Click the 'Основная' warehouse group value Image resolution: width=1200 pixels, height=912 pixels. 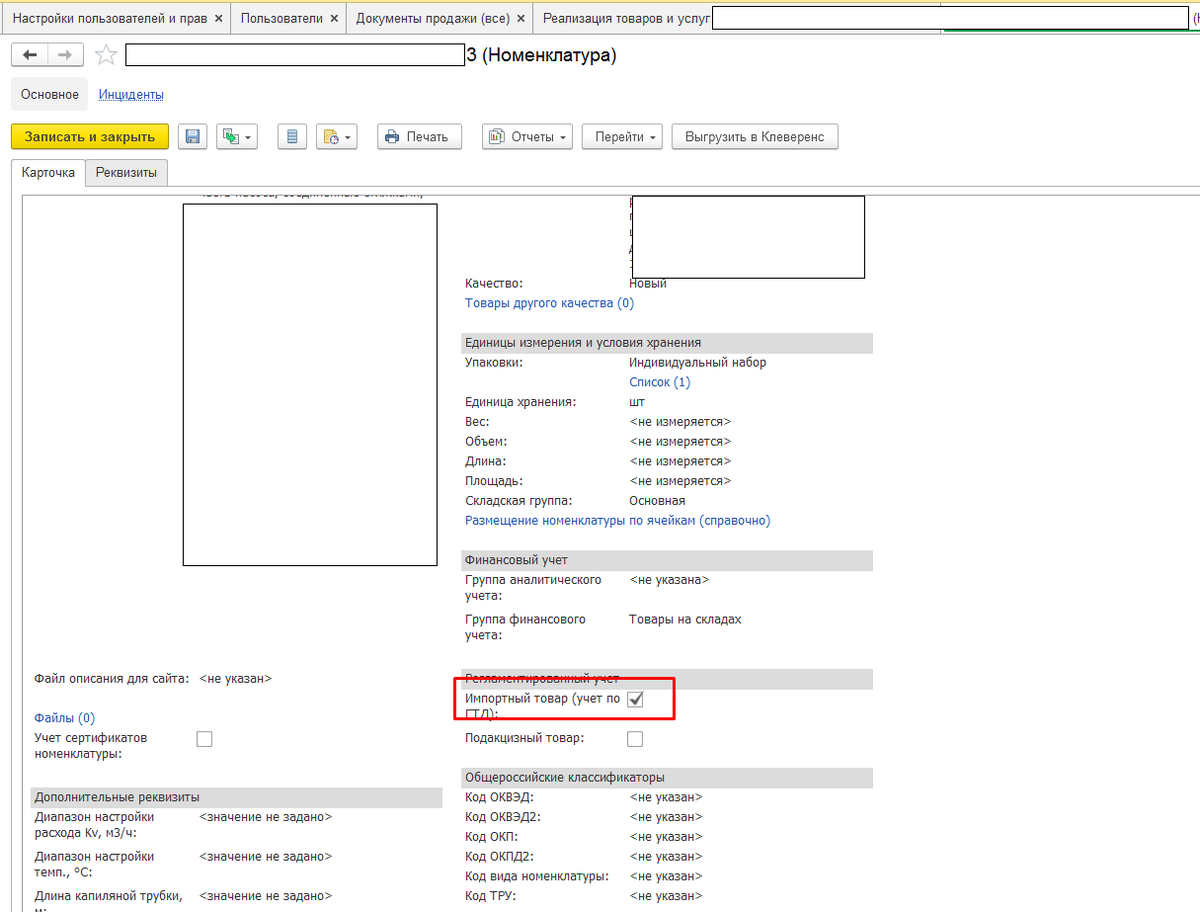(657, 501)
